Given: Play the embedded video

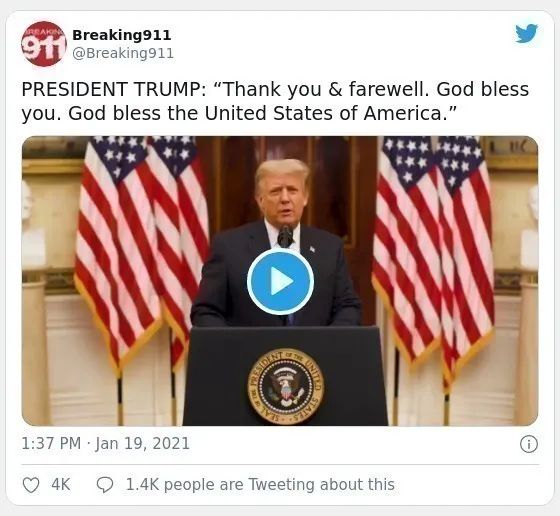Looking at the screenshot, I should pyautogui.click(x=280, y=282).
